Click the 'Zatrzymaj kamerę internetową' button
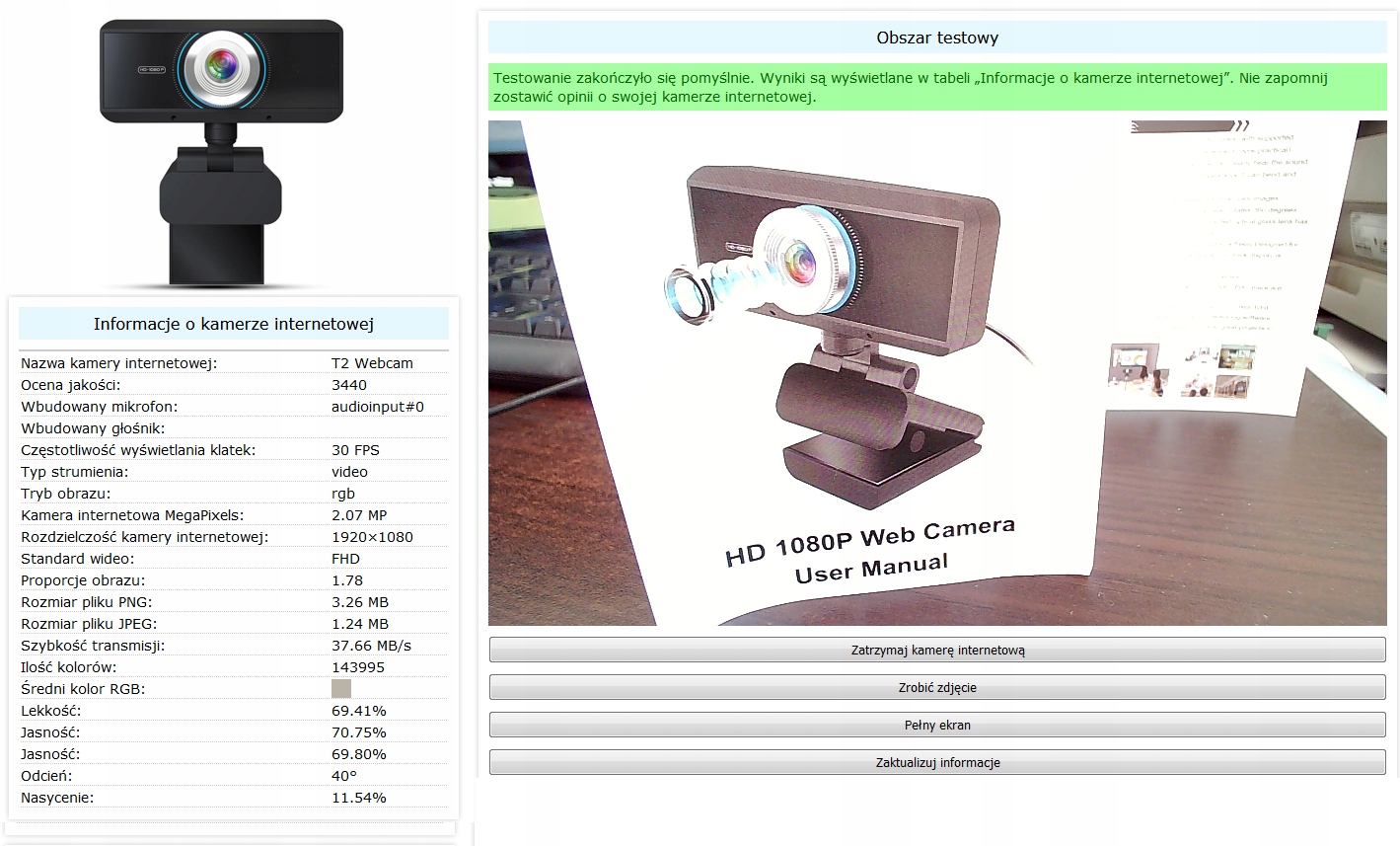 [x=937, y=651]
